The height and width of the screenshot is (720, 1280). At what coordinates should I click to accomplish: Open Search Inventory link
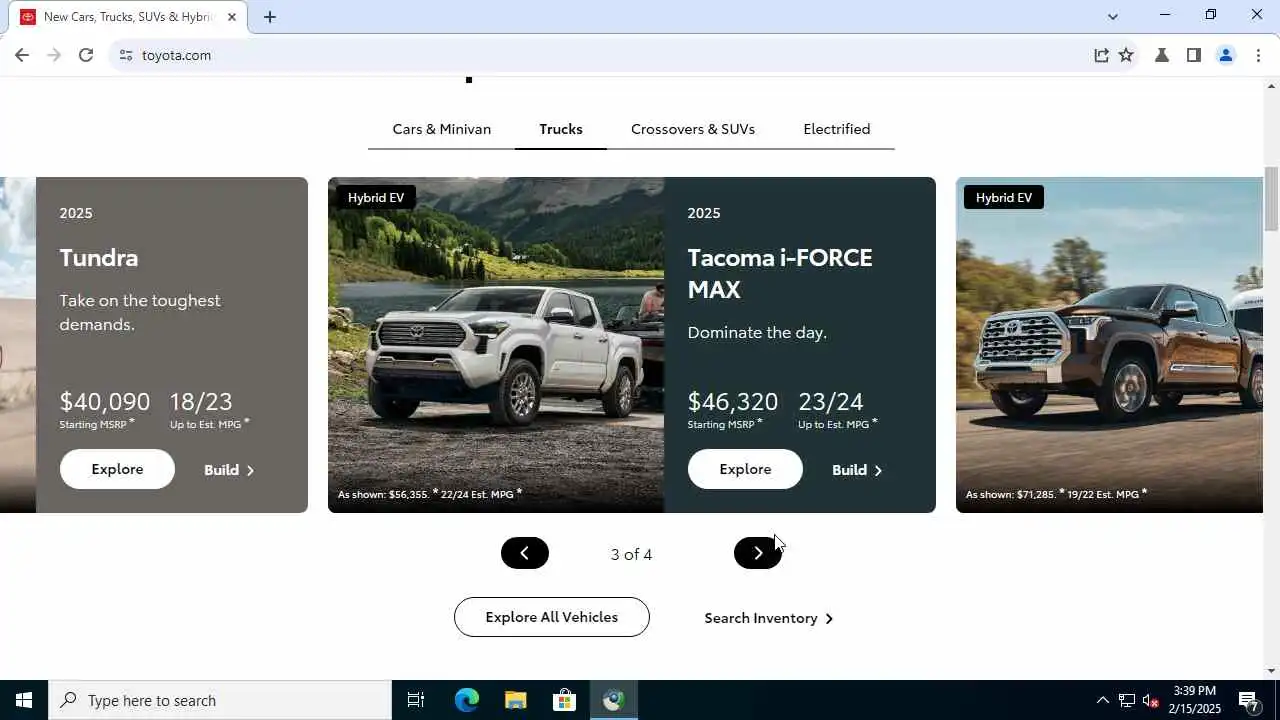tap(768, 618)
